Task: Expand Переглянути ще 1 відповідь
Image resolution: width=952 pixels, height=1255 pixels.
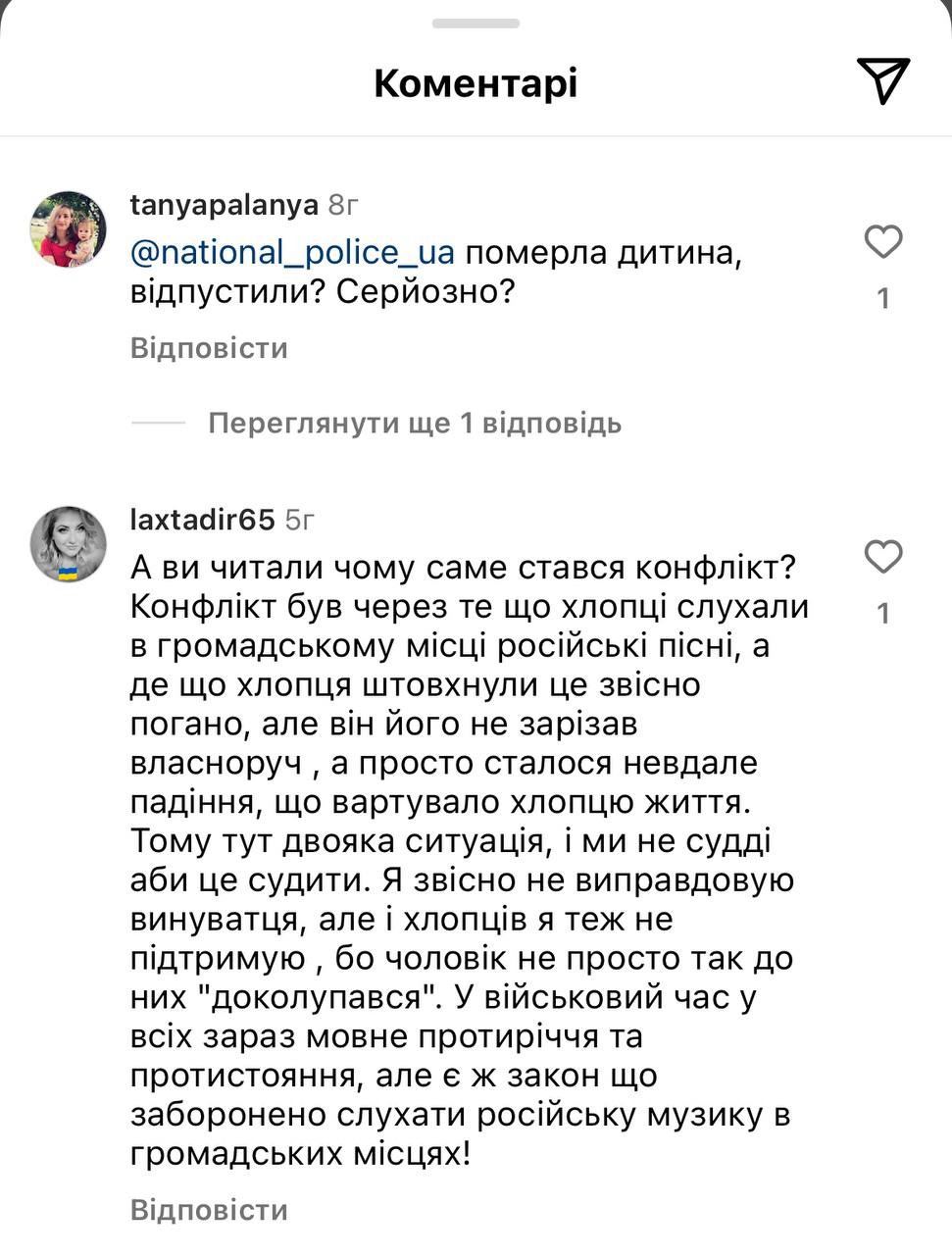Action: (415, 424)
